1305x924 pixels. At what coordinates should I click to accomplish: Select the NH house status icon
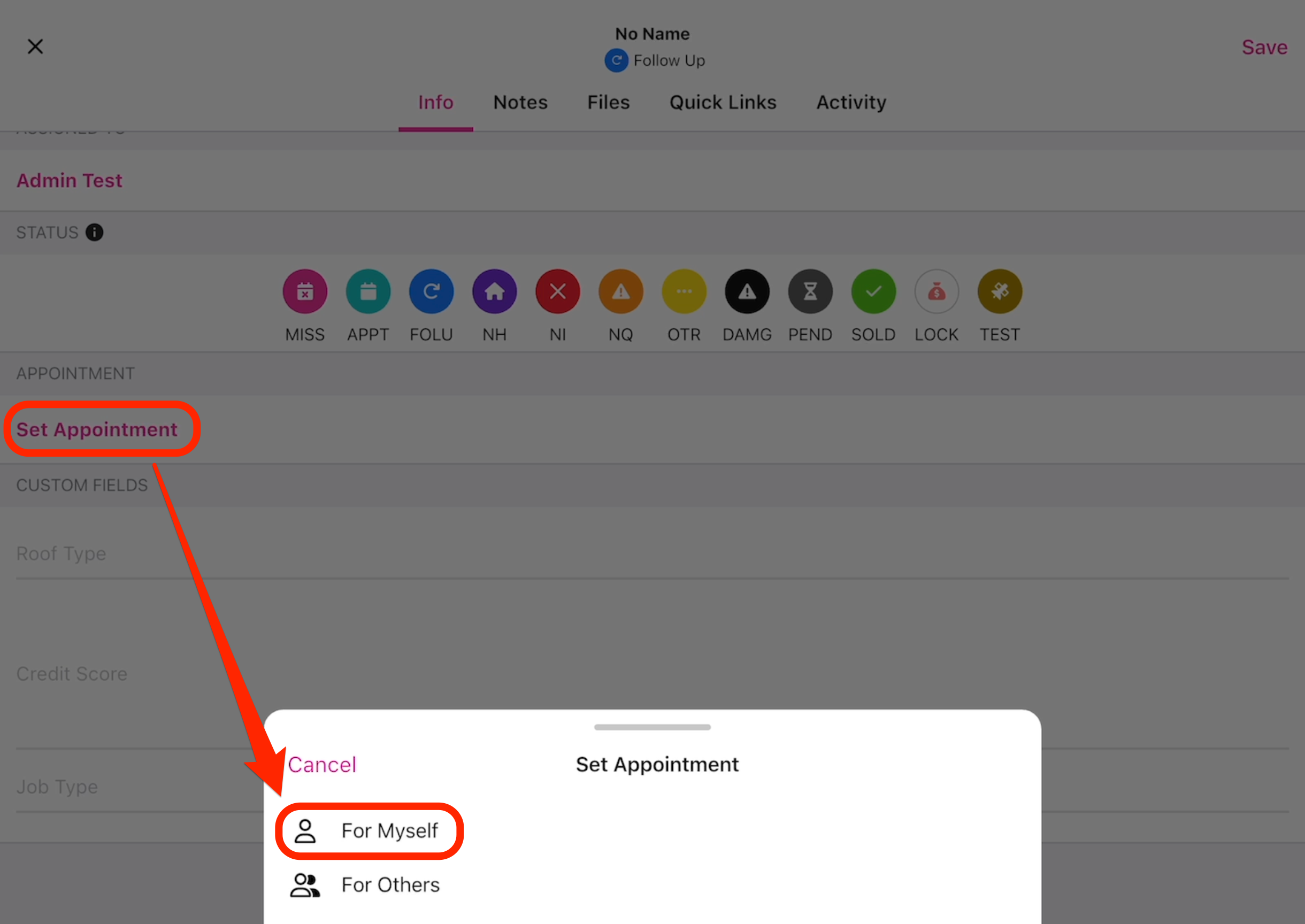[x=495, y=292]
